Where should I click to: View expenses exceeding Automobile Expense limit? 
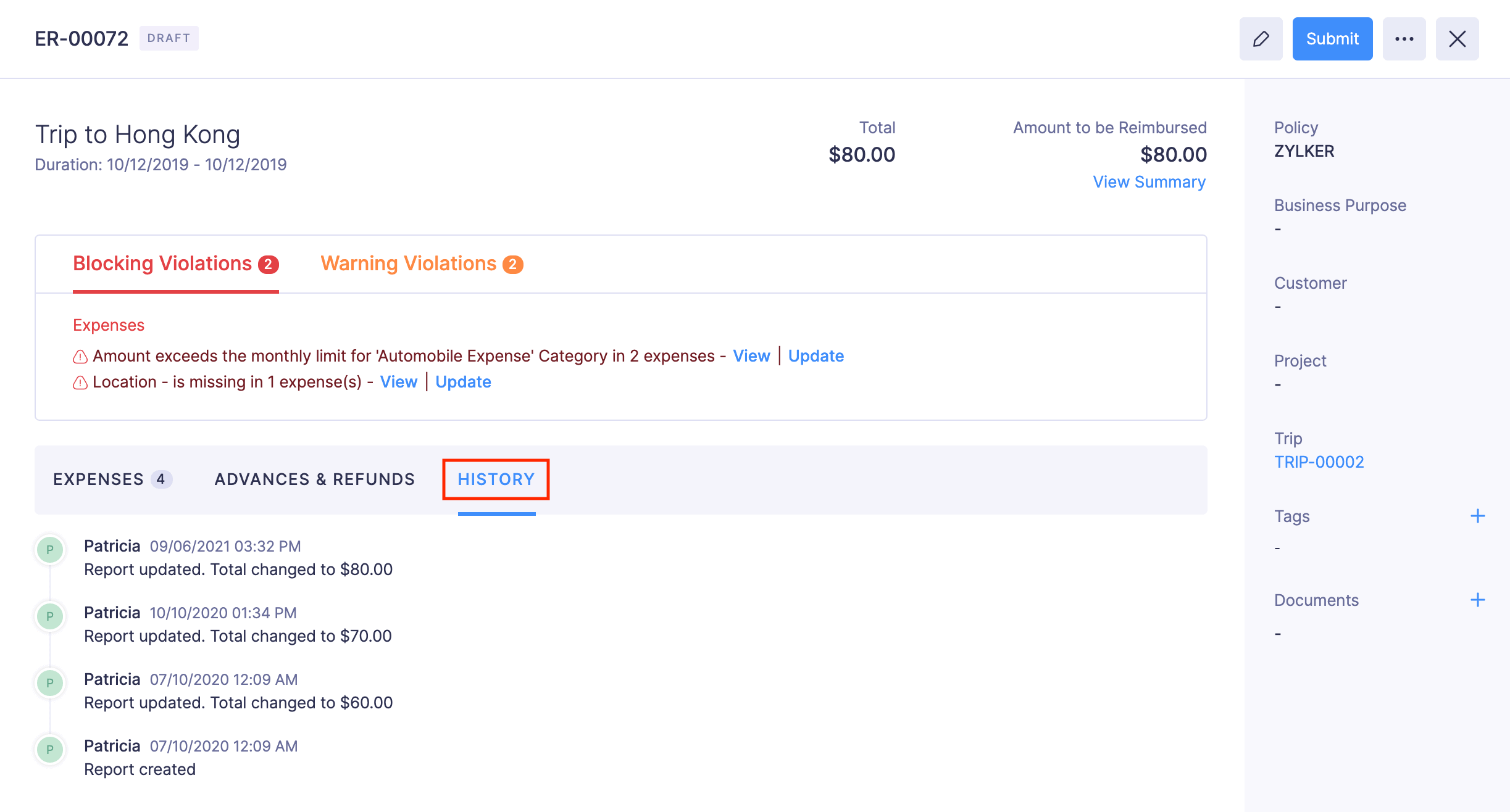(751, 356)
